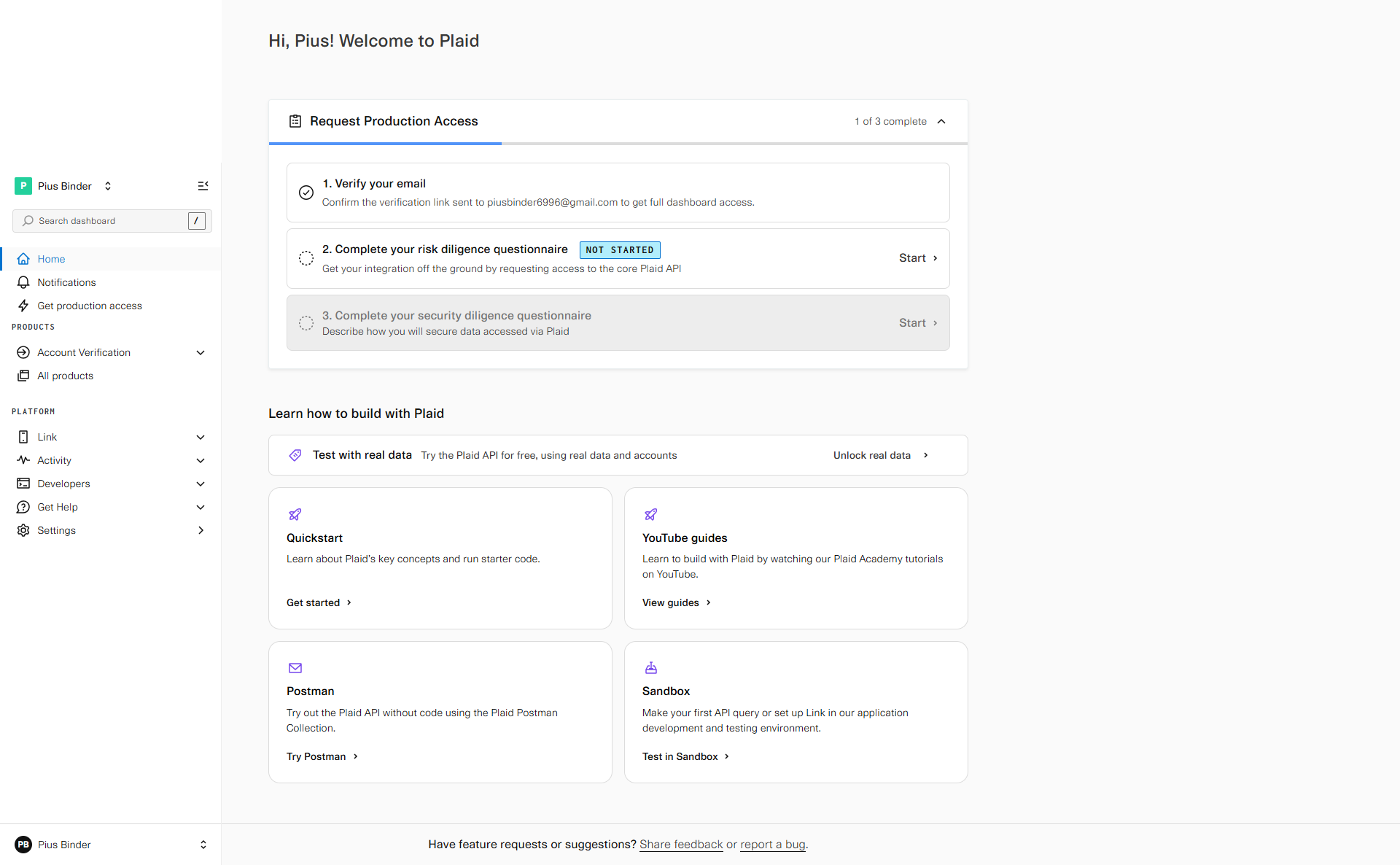Click the Developers terminal icon
Viewport: 1400px width, 865px height.
[23, 484]
